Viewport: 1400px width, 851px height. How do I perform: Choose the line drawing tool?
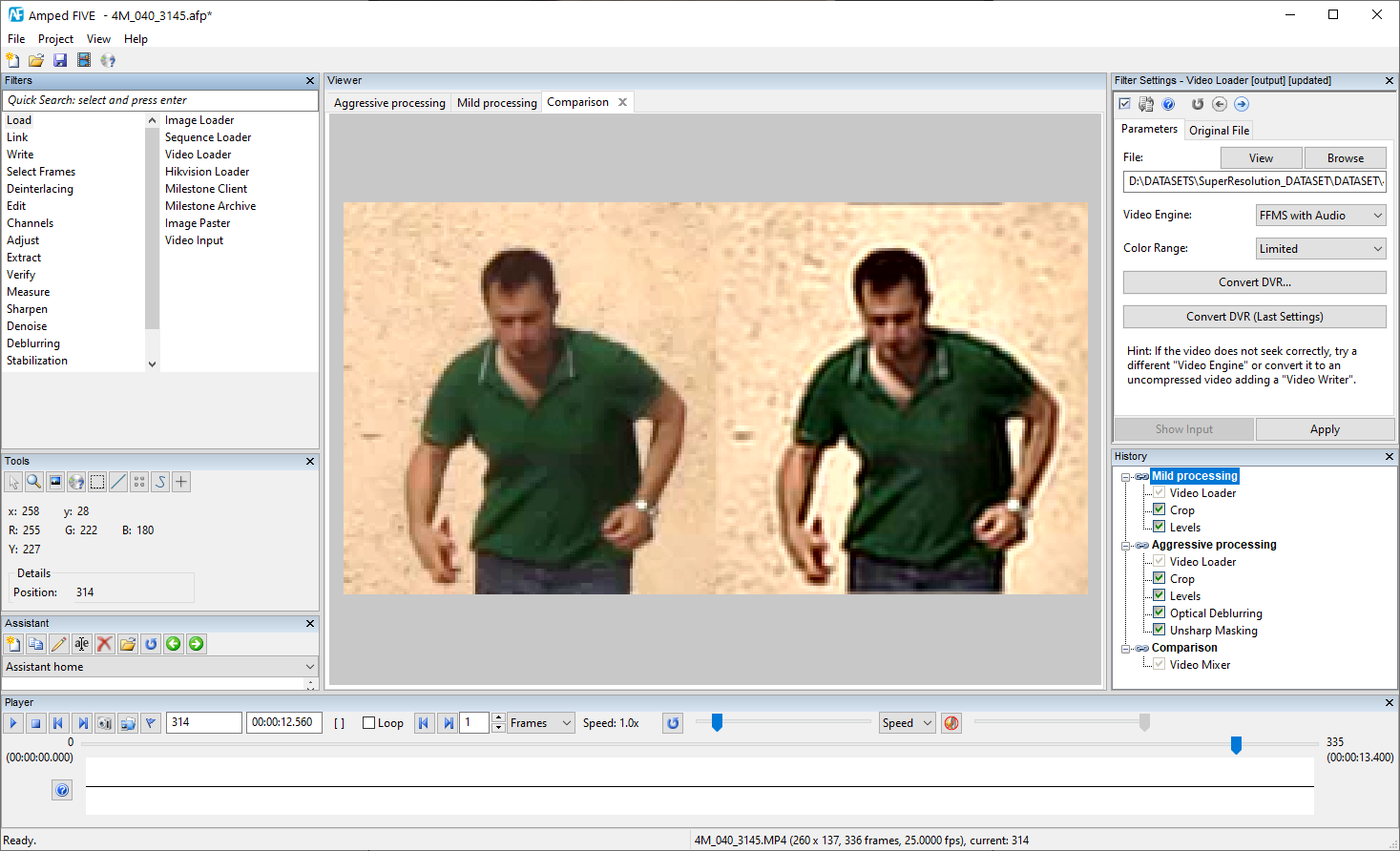[x=118, y=482]
